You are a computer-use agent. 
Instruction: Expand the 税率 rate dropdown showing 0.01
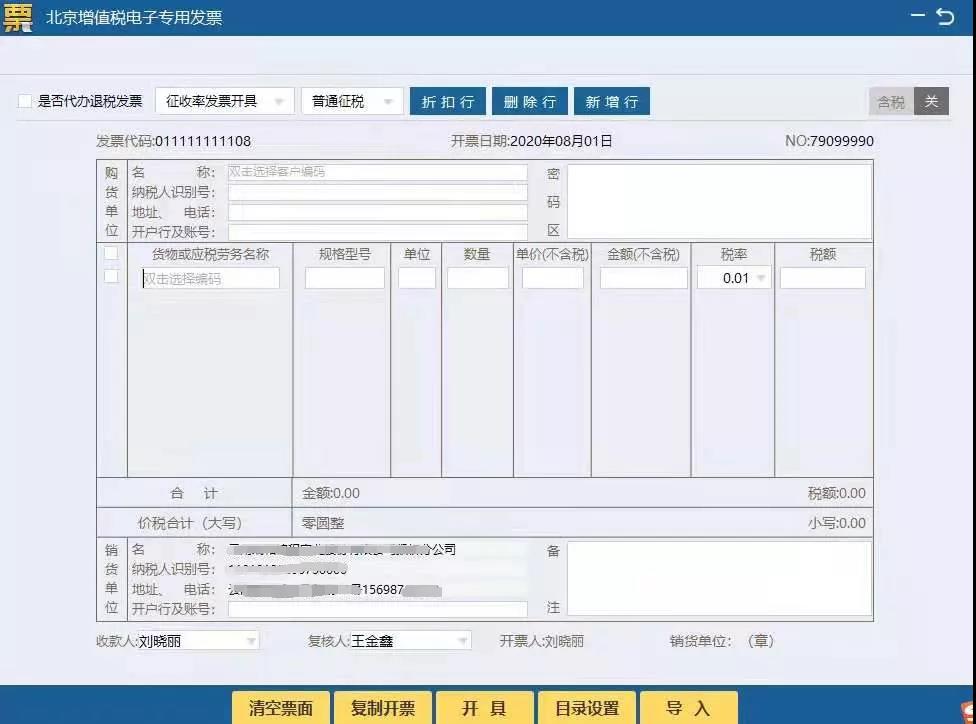759,278
